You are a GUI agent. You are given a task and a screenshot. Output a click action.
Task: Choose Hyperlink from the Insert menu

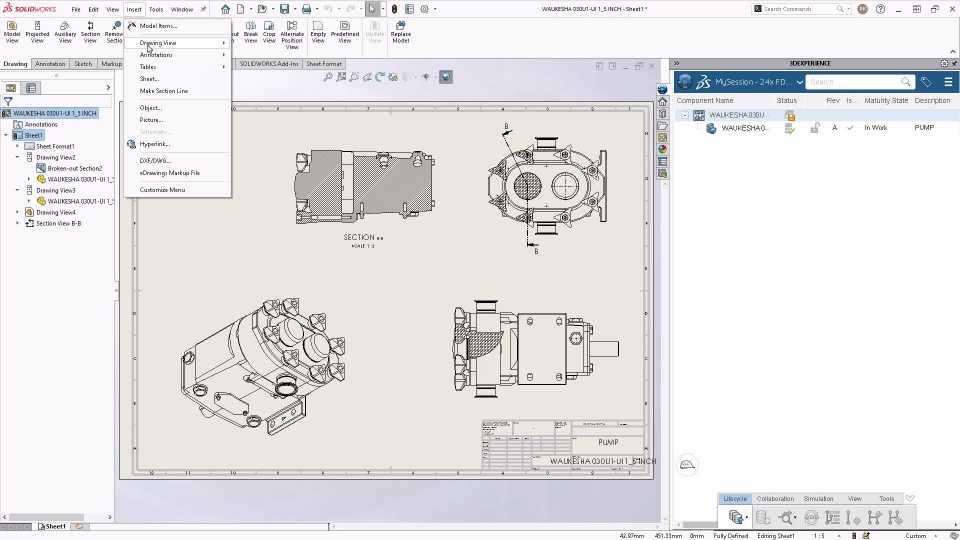pyautogui.click(x=178, y=144)
